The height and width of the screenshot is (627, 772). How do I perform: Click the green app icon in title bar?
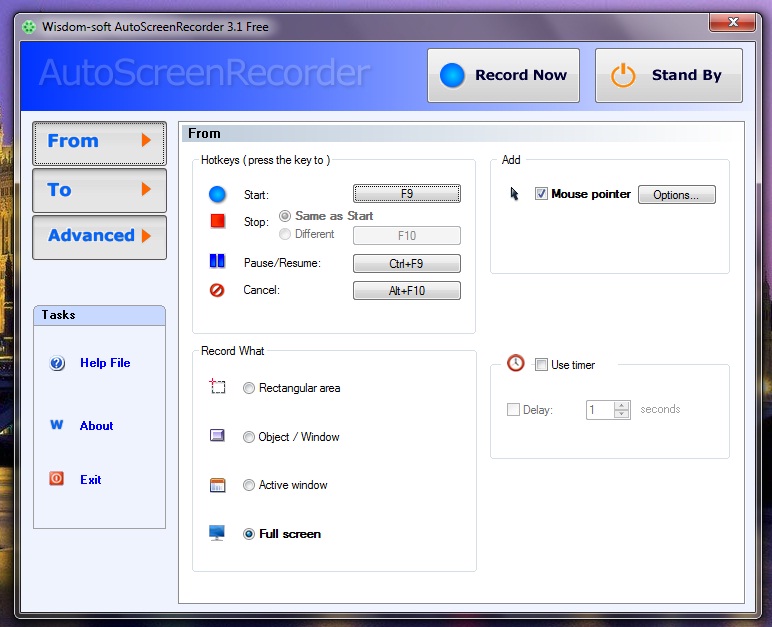click(x=29, y=27)
